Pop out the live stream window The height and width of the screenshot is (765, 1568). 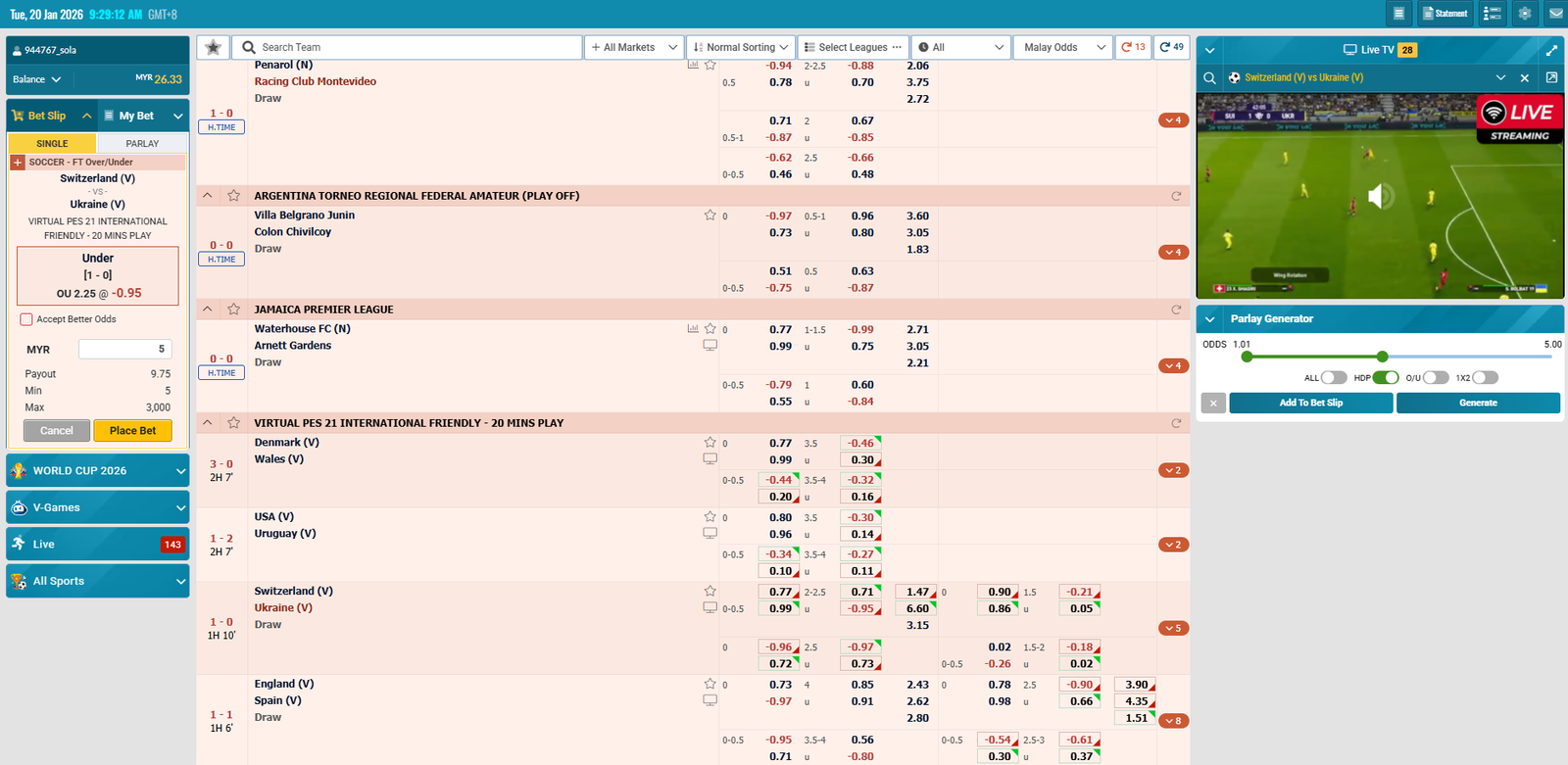1551,77
